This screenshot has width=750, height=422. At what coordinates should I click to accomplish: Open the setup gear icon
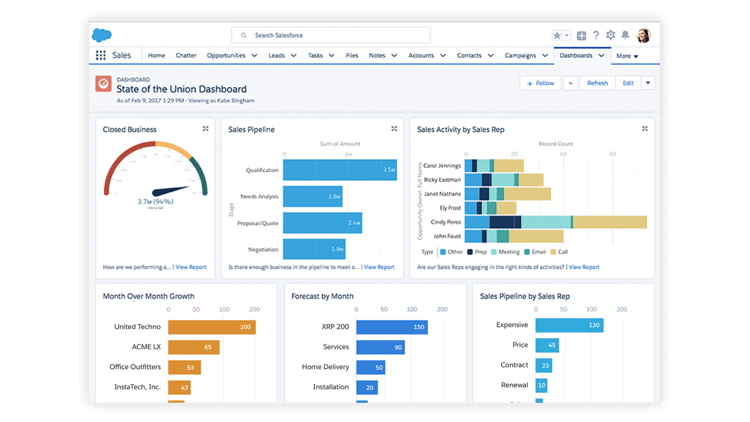click(x=610, y=35)
